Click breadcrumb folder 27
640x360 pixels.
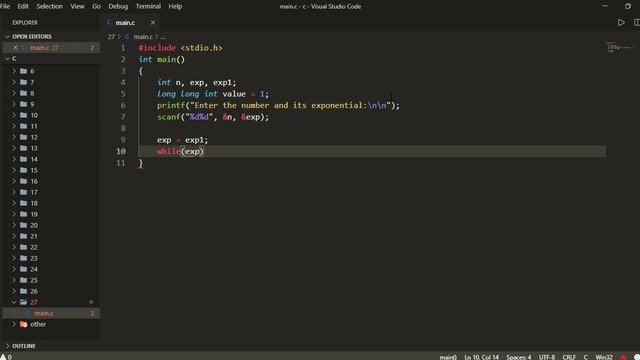(111, 37)
